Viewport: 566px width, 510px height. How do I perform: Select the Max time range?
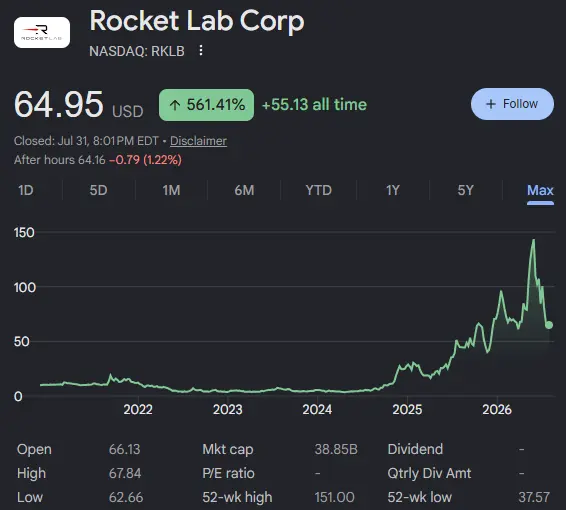tap(540, 190)
